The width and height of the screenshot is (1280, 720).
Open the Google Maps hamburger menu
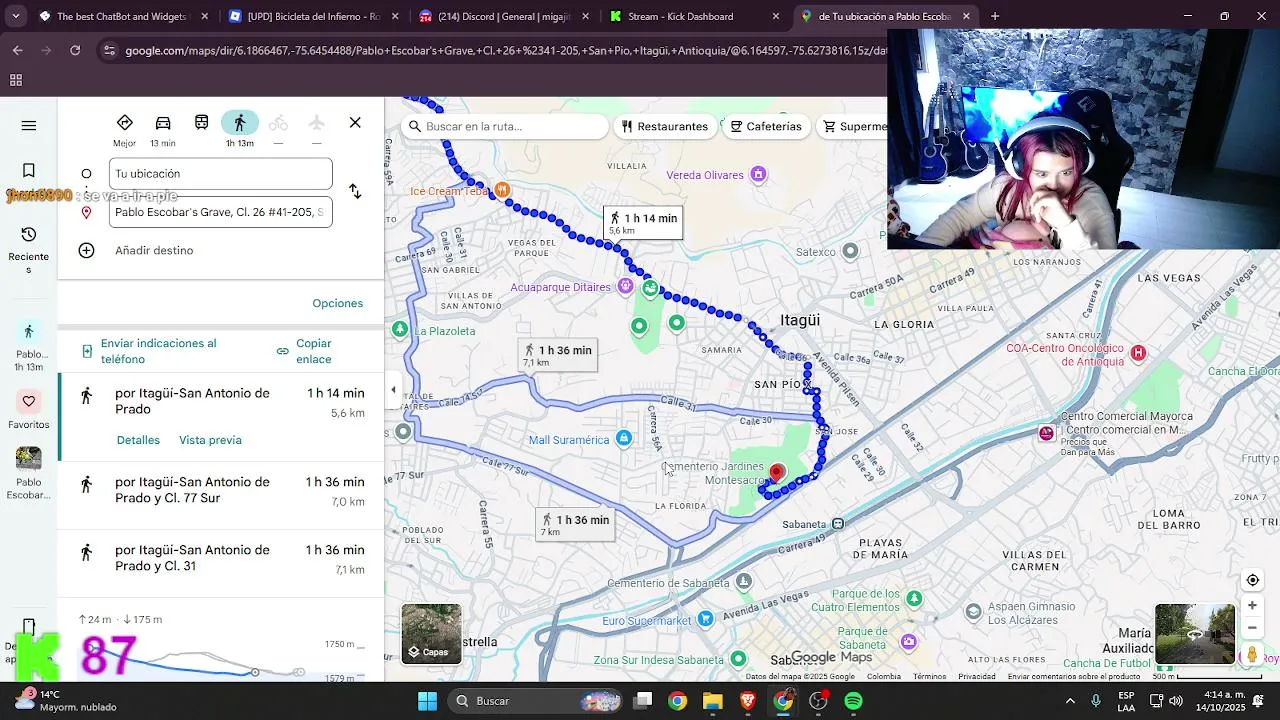[x=29, y=126]
